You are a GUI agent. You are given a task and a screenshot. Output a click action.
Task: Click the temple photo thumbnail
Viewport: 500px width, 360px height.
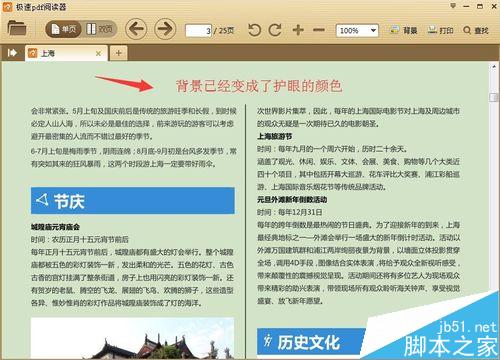point(133,338)
